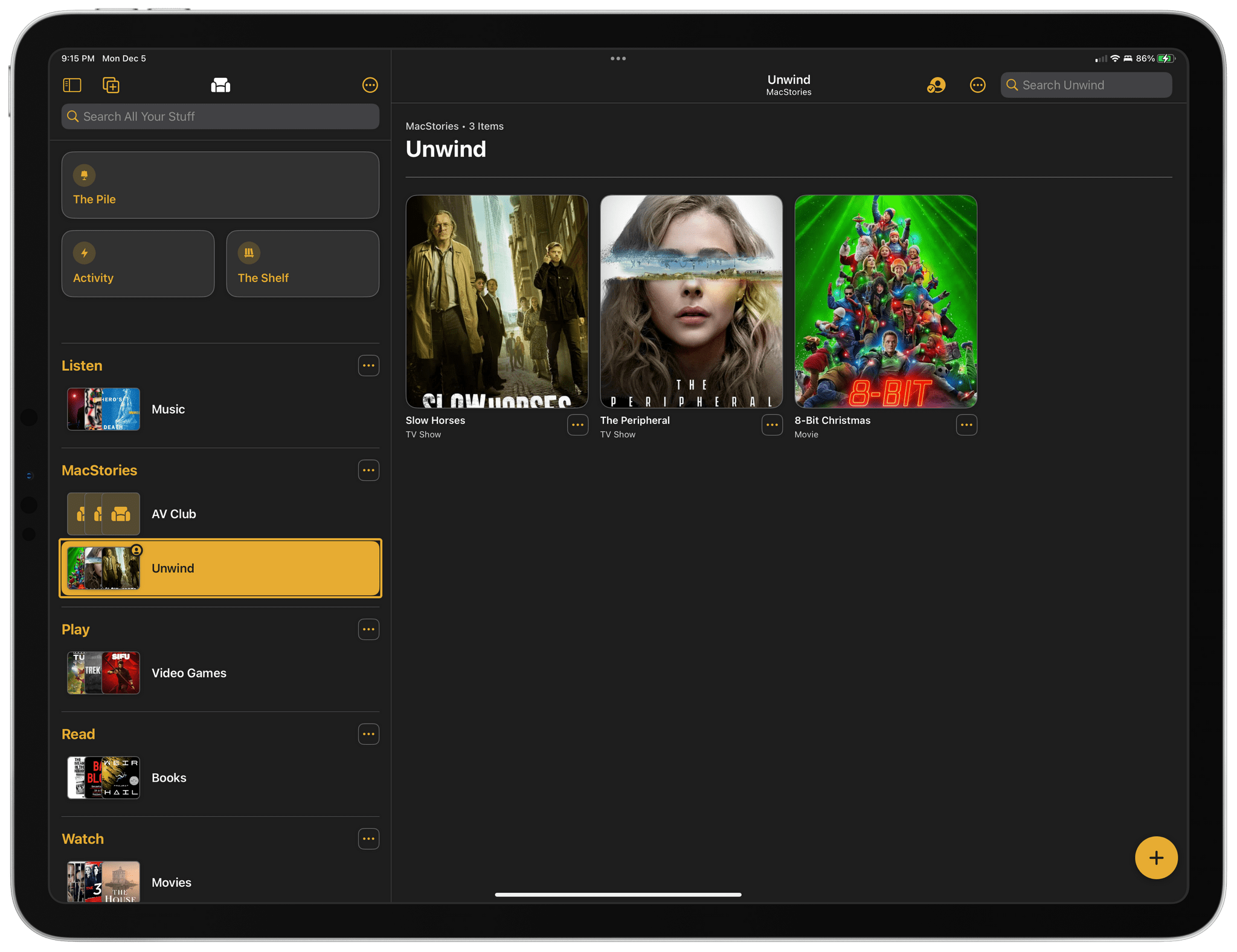
Task: Select The Pile collection
Action: pos(220,184)
